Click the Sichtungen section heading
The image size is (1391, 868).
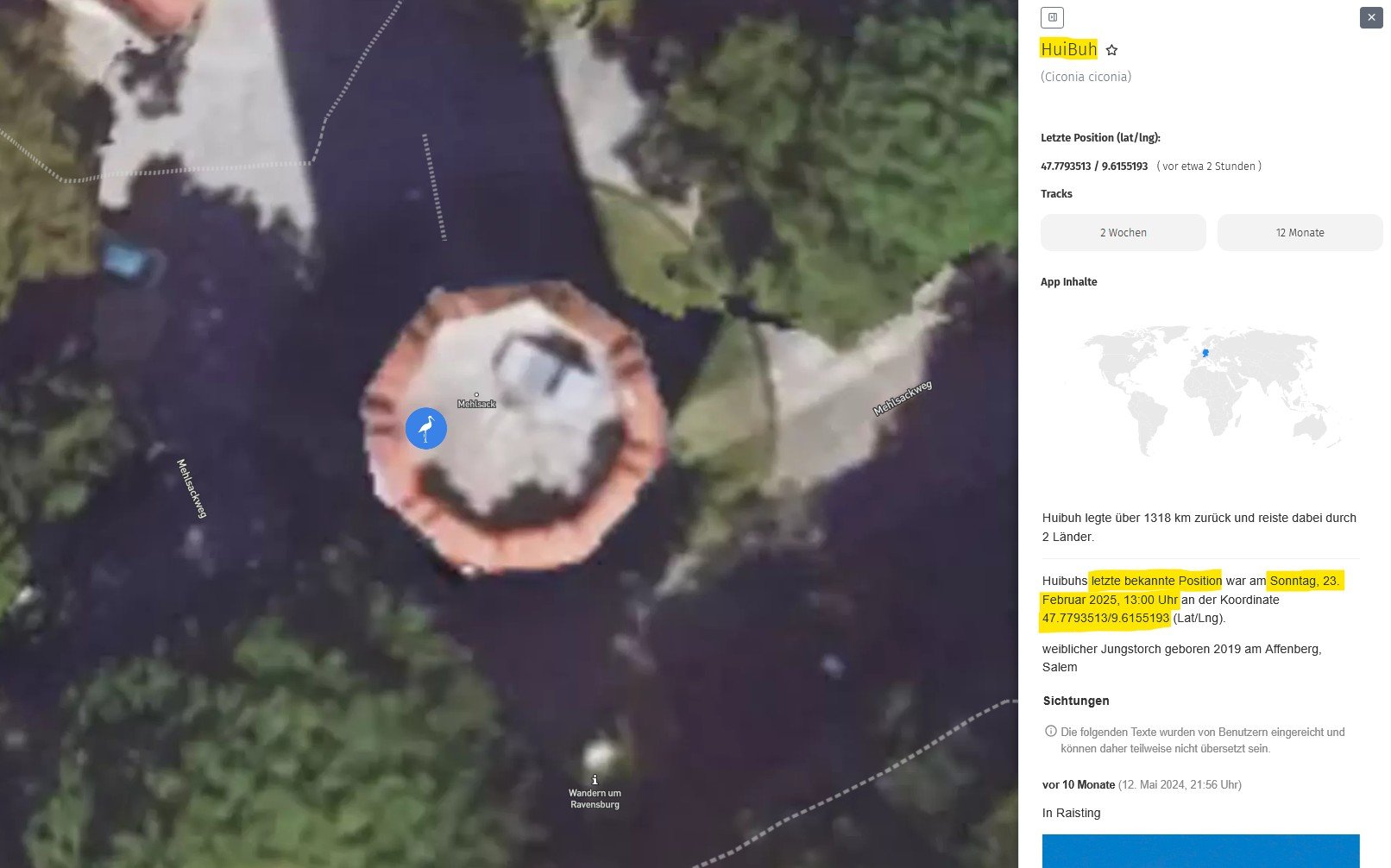[x=1075, y=701]
